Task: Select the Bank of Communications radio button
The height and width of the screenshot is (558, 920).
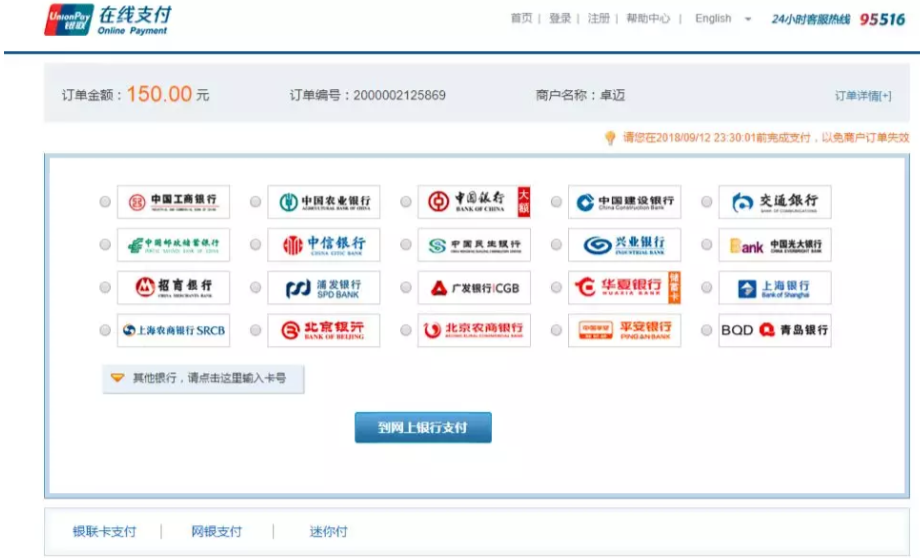Action: [707, 202]
